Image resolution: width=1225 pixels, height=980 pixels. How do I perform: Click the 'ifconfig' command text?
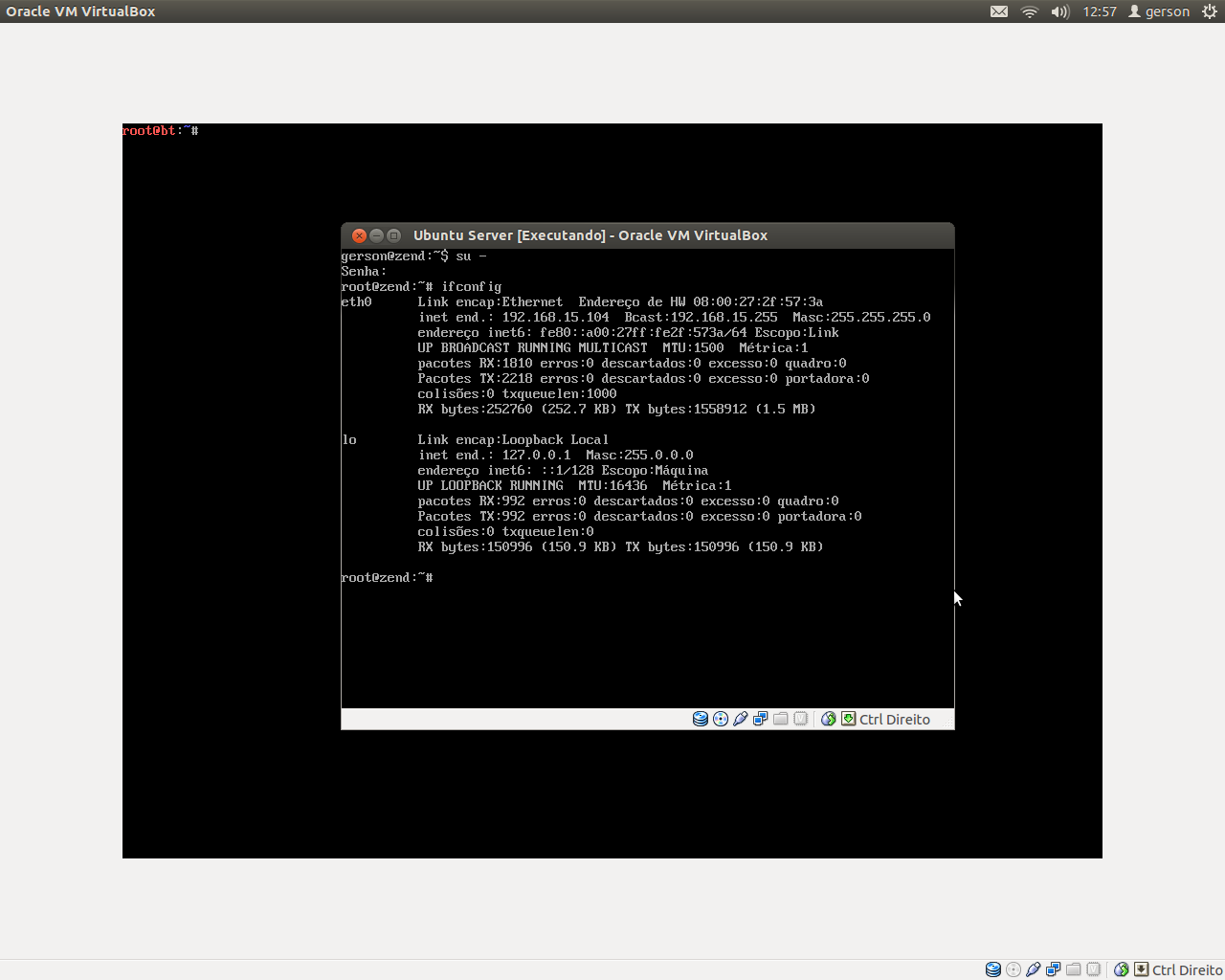[471, 287]
